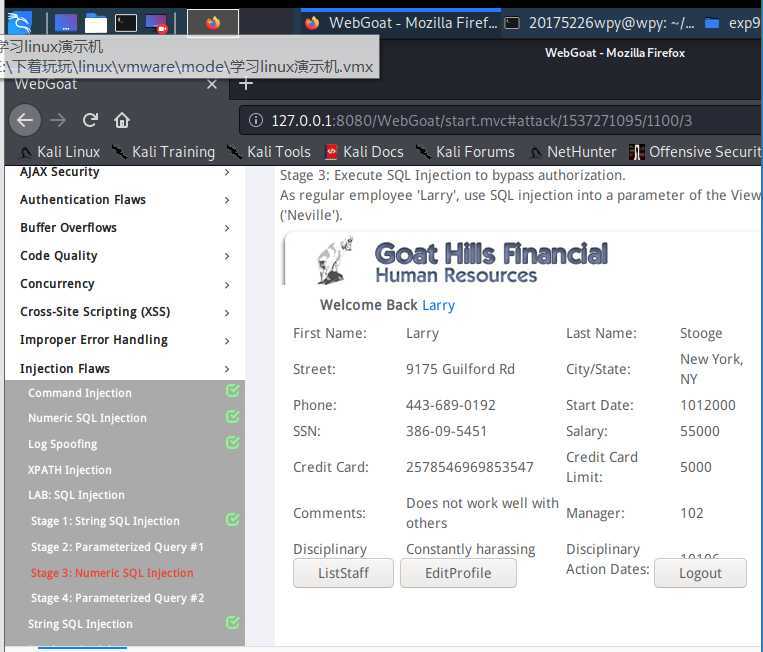Expand the Code Quality chevron
The image size is (763, 652).
pos(227,256)
